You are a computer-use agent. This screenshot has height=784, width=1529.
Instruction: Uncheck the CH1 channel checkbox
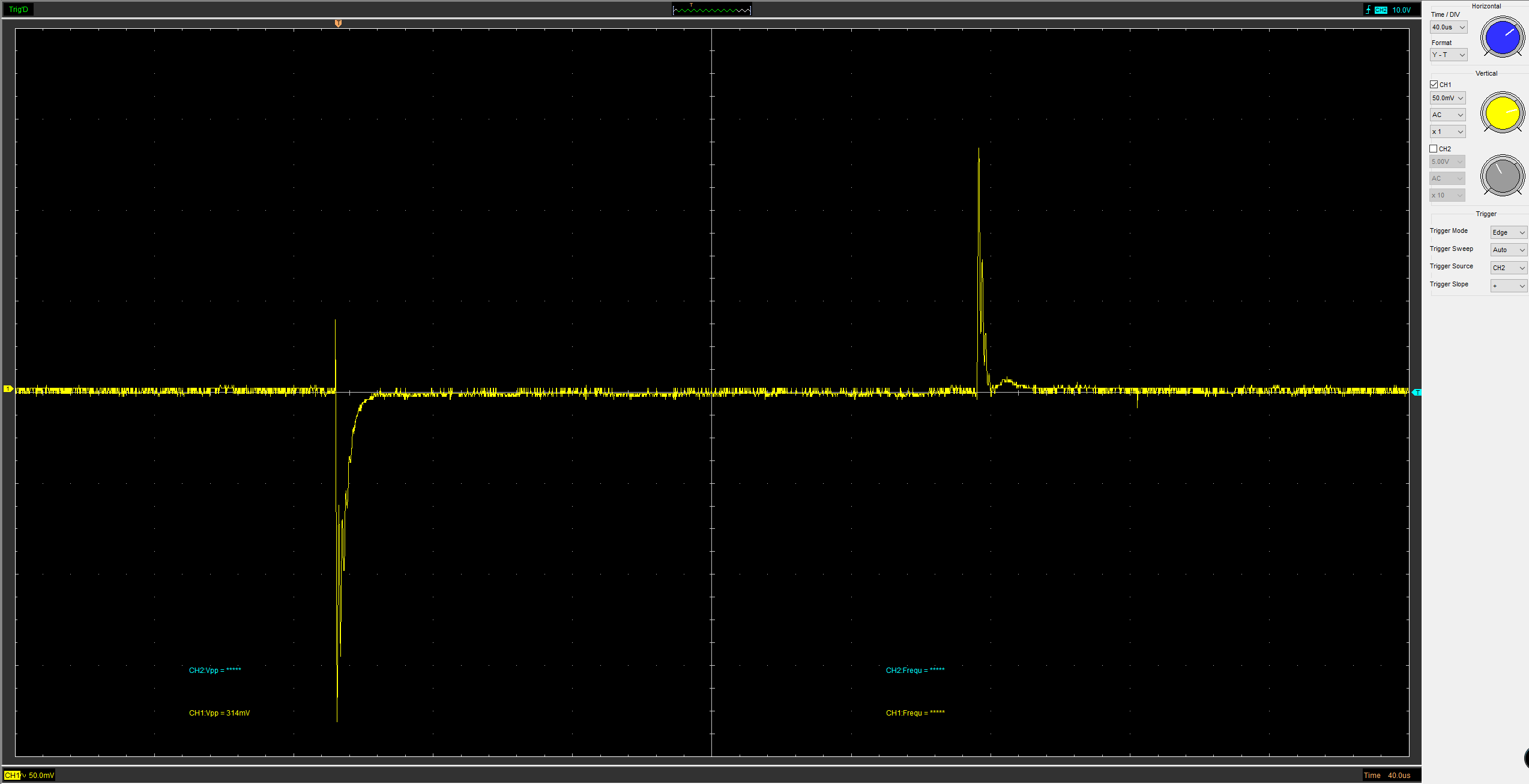click(1434, 85)
